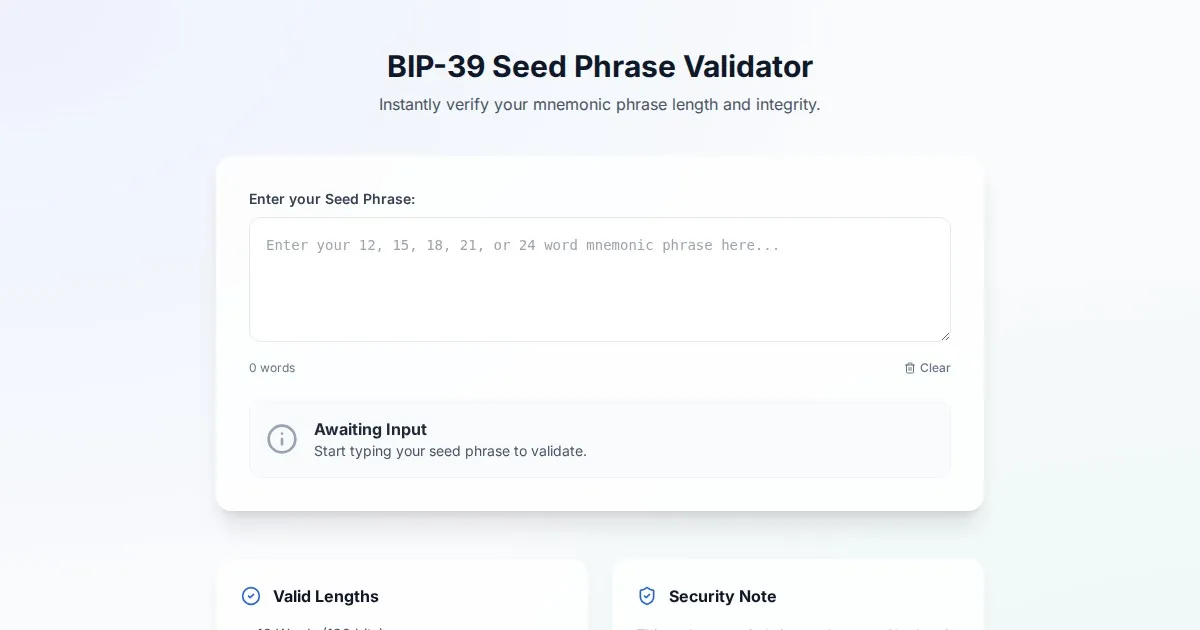Image resolution: width=1200 pixels, height=630 pixels.
Task: Click the shield icon beside Security Note
Action: [647, 596]
